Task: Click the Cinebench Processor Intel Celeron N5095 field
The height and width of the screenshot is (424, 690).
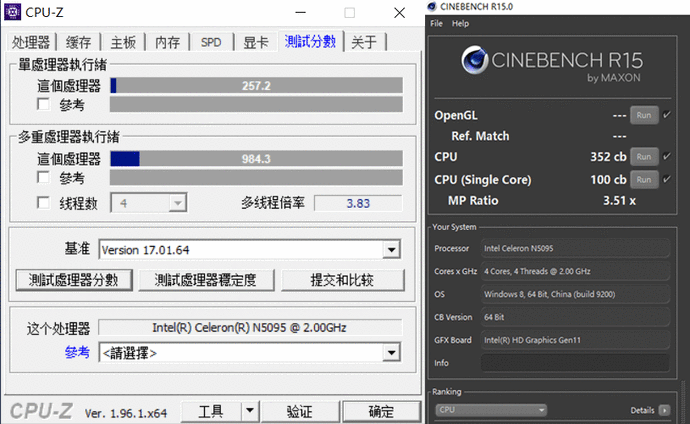Action: pyautogui.click(x=576, y=249)
